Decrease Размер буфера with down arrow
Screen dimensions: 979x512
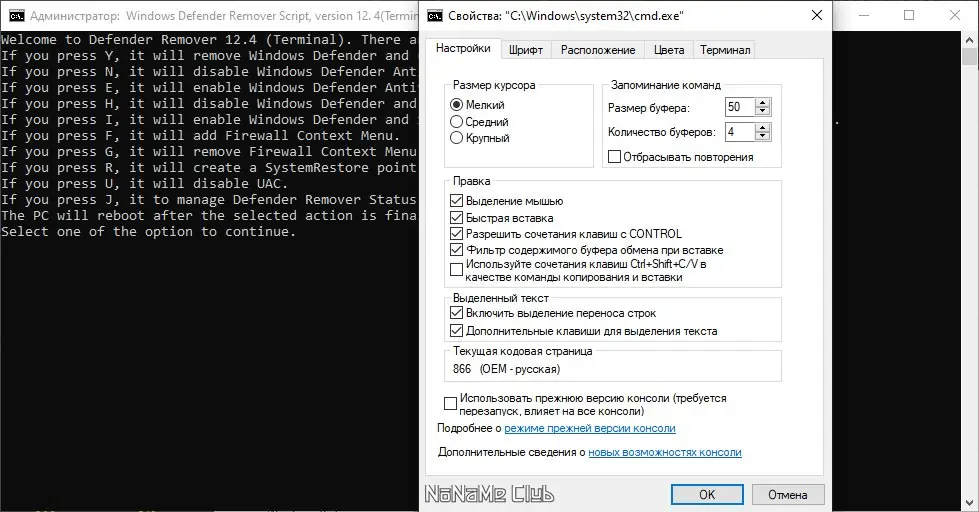point(762,112)
